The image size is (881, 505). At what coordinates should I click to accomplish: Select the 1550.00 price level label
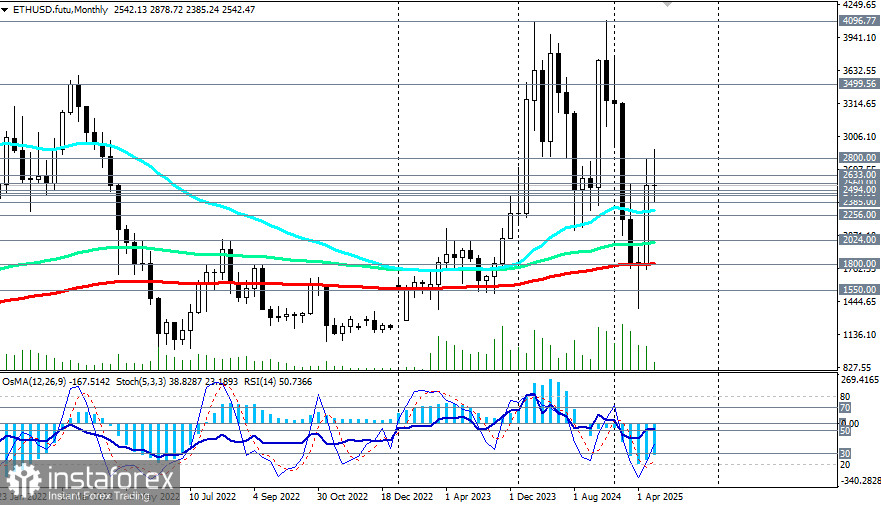pyautogui.click(x=859, y=289)
